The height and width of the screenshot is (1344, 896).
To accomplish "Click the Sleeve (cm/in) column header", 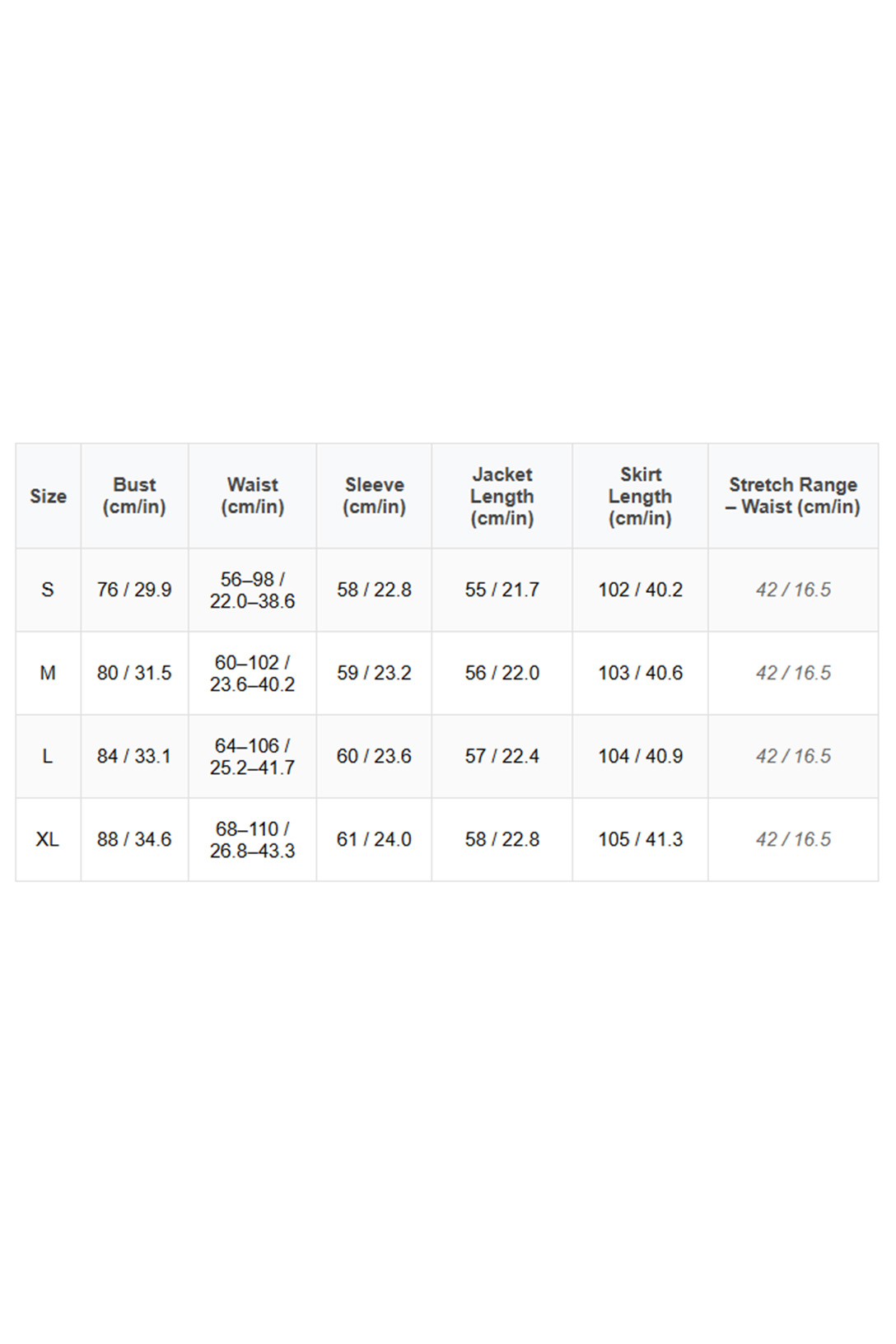I will click(374, 496).
